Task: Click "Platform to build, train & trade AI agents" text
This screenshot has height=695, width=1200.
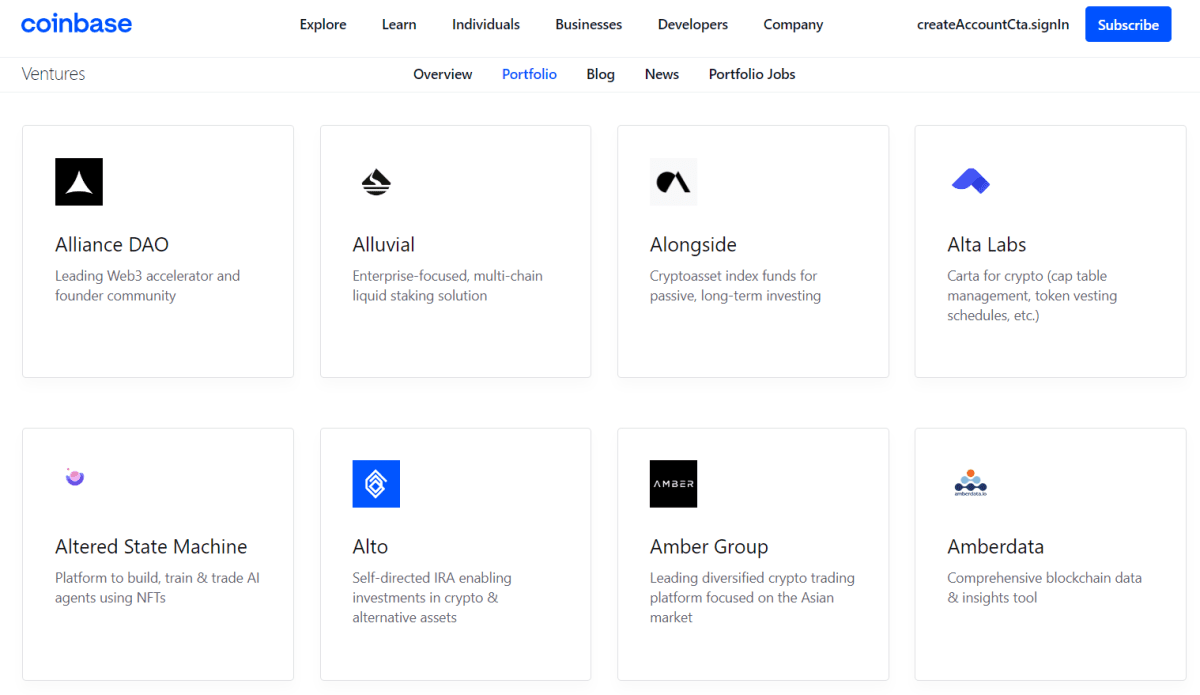Action: coord(157,588)
